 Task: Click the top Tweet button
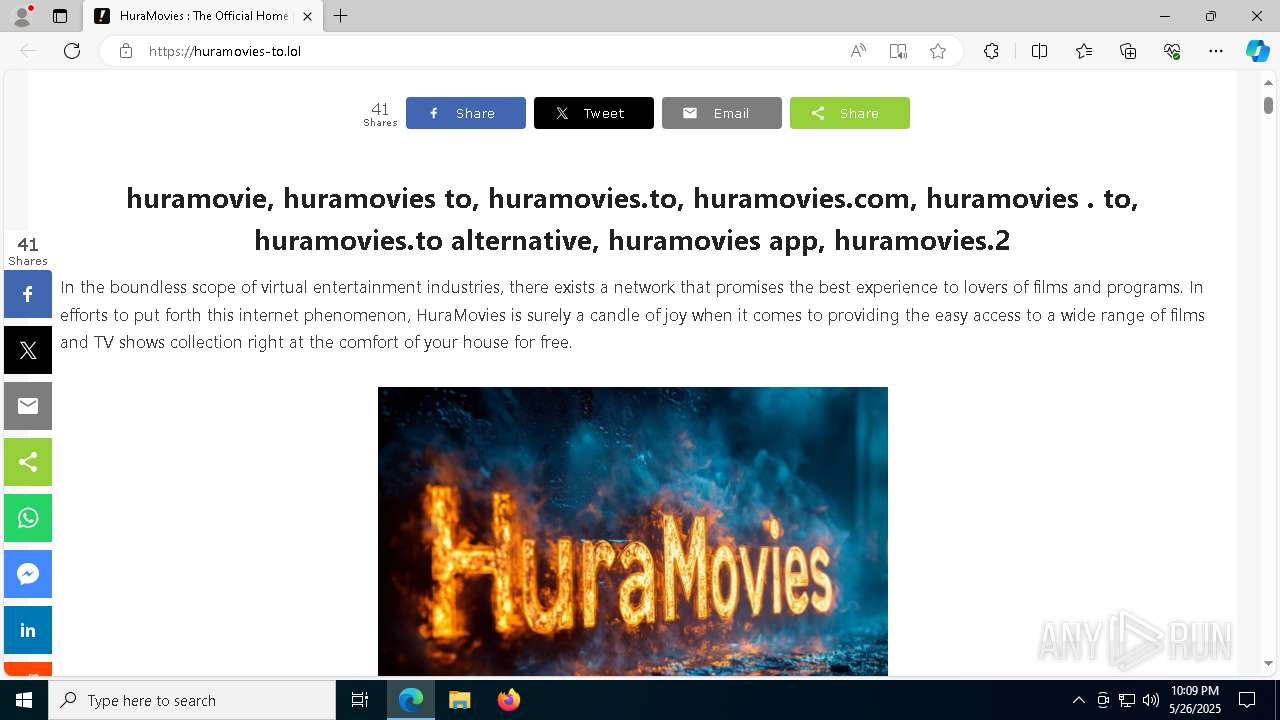pos(594,113)
